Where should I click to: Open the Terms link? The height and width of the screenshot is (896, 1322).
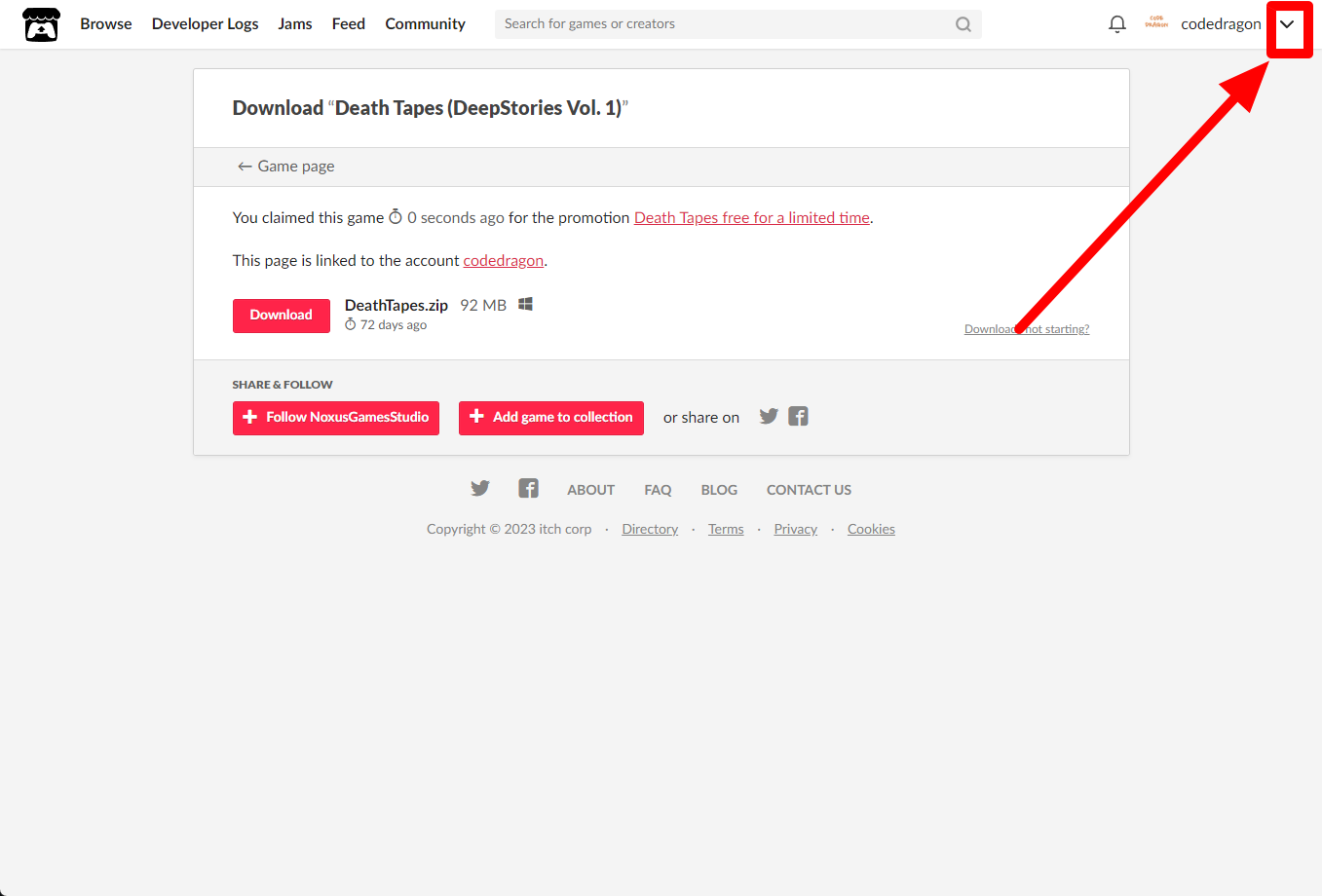(x=726, y=529)
